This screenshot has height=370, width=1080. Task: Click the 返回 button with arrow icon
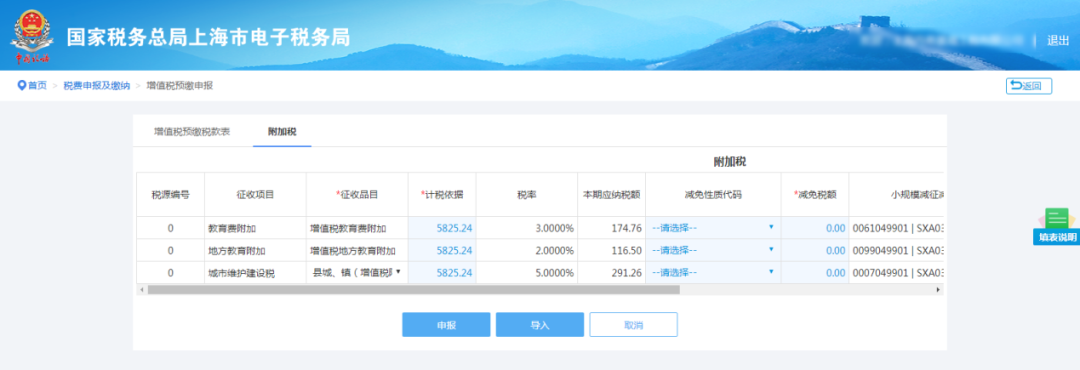click(x=1028, y=86)
